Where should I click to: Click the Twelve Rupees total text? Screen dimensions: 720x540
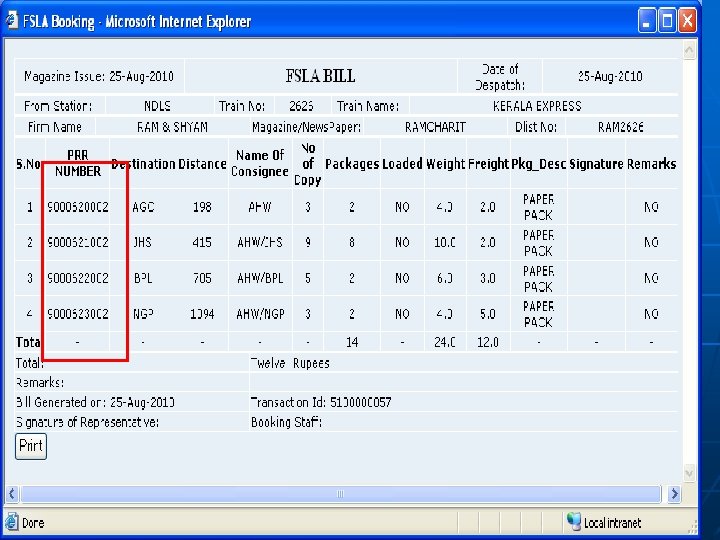pos(290,363)
